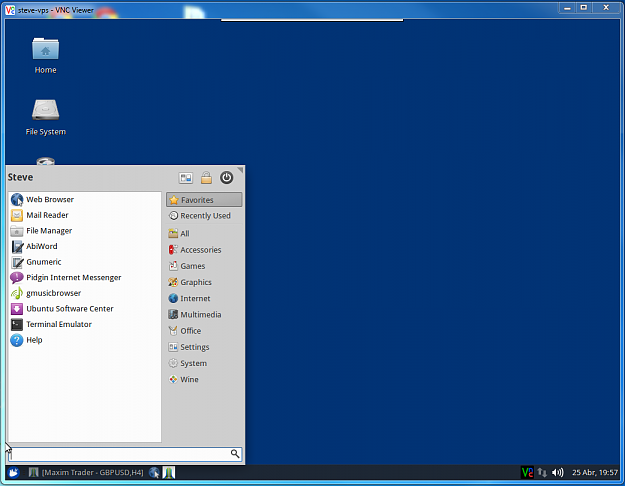625x486 pixels.
Task: Focus the menu search field
Action: point(125,454)
